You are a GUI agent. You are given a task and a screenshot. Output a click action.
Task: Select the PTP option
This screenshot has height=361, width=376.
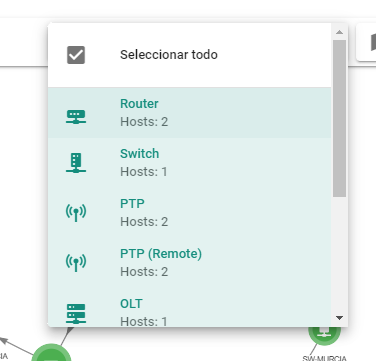[x=189, y=213]
